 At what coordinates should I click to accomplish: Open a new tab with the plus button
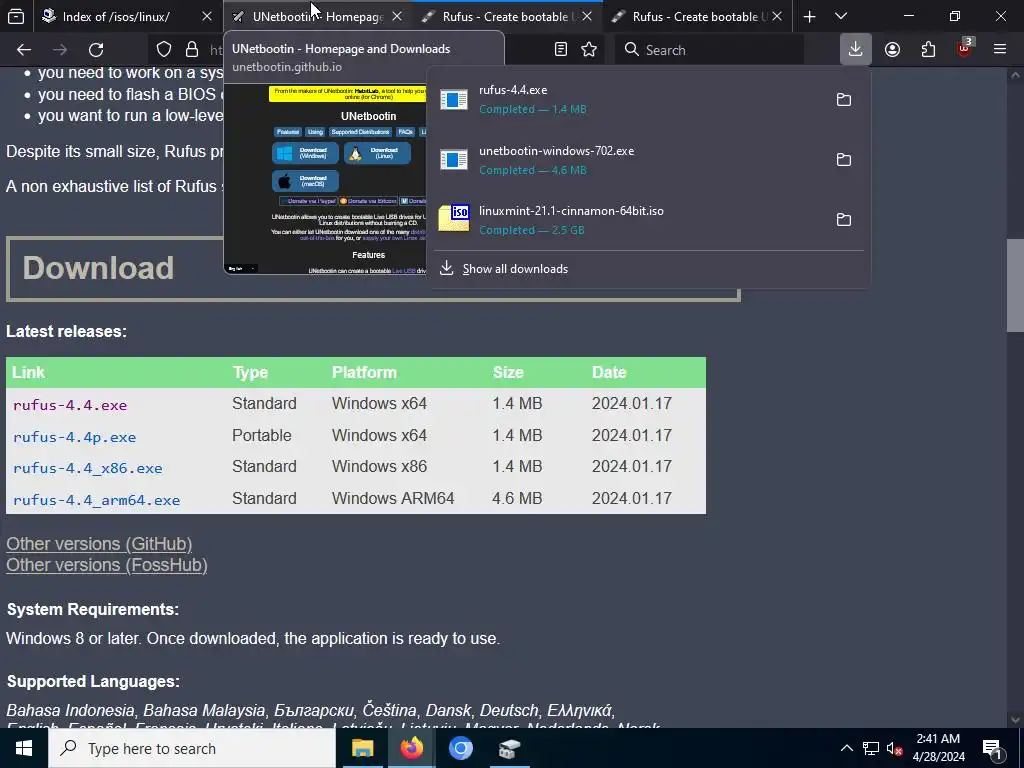click(x=809, y=16)
